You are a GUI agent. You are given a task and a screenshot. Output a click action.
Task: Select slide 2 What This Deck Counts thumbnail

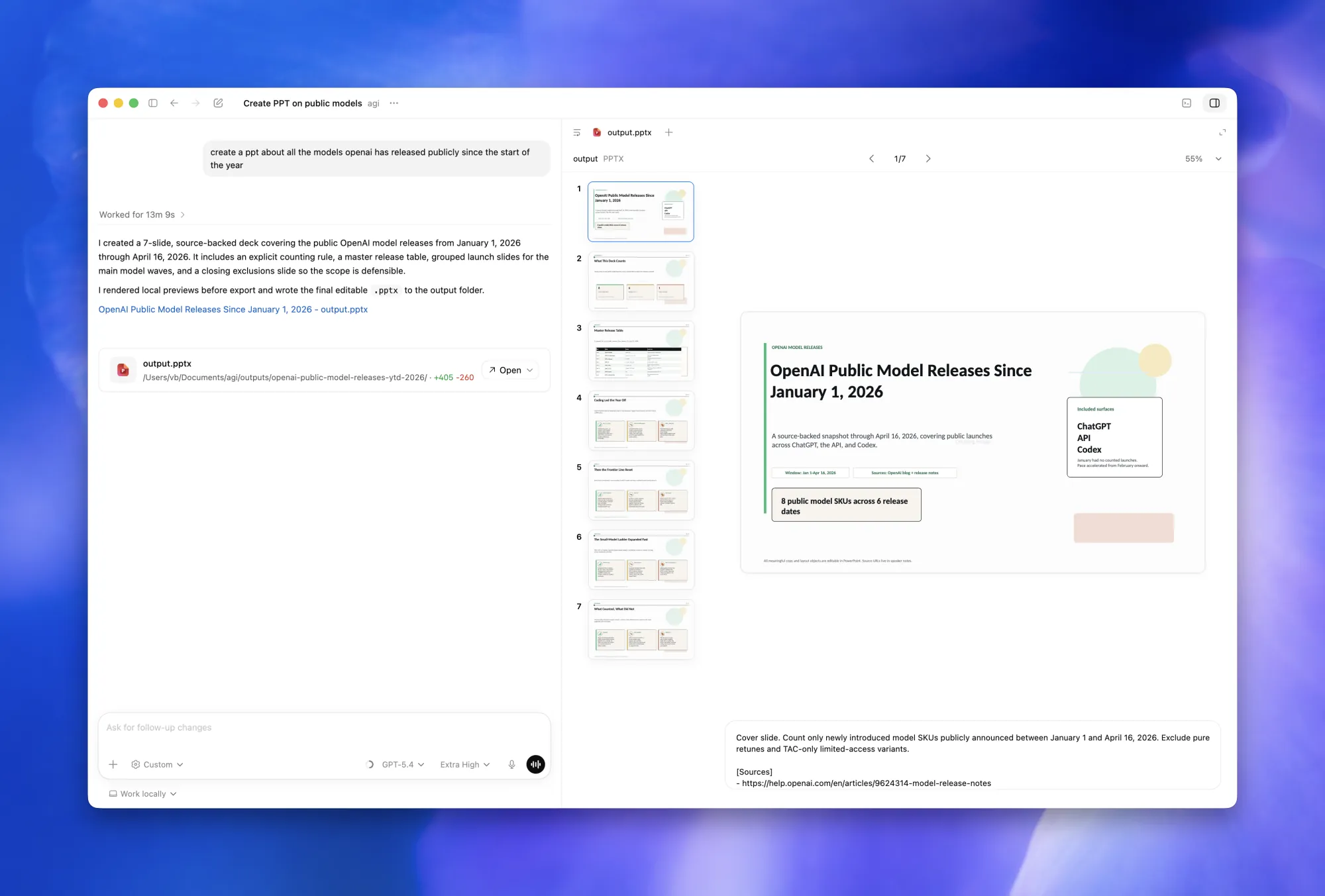click(641, 281)
